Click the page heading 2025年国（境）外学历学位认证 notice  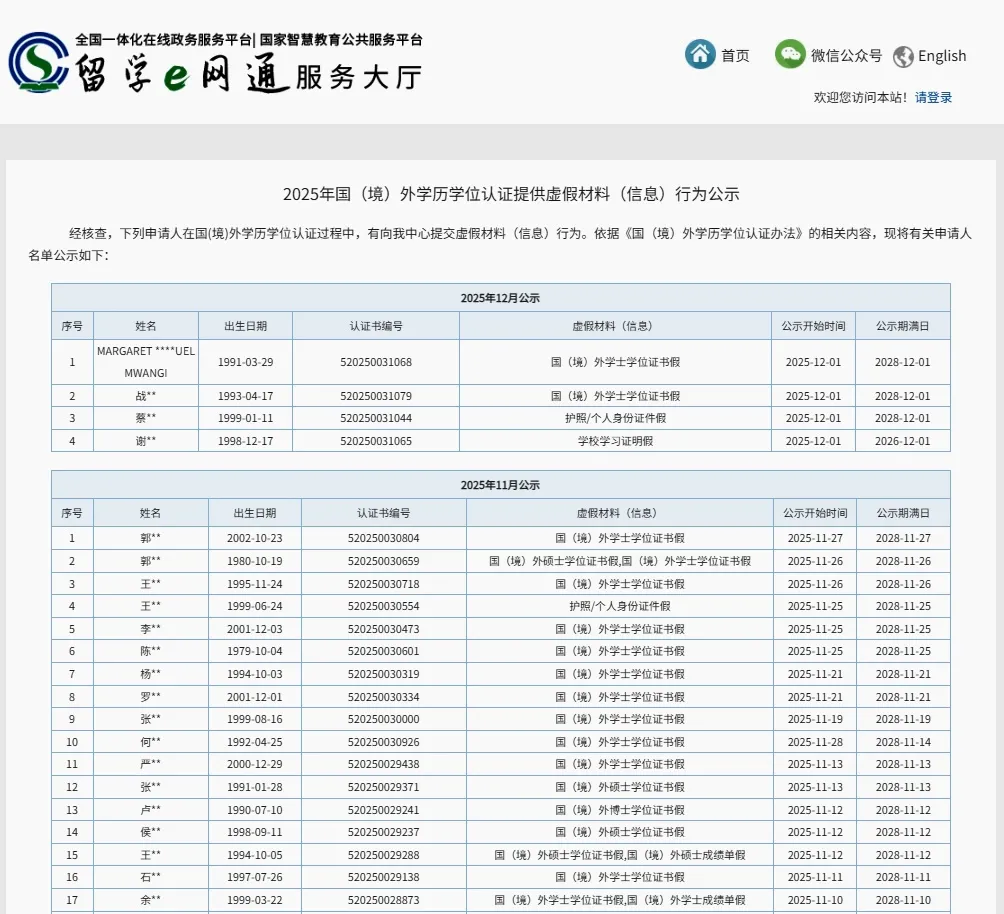511,194
